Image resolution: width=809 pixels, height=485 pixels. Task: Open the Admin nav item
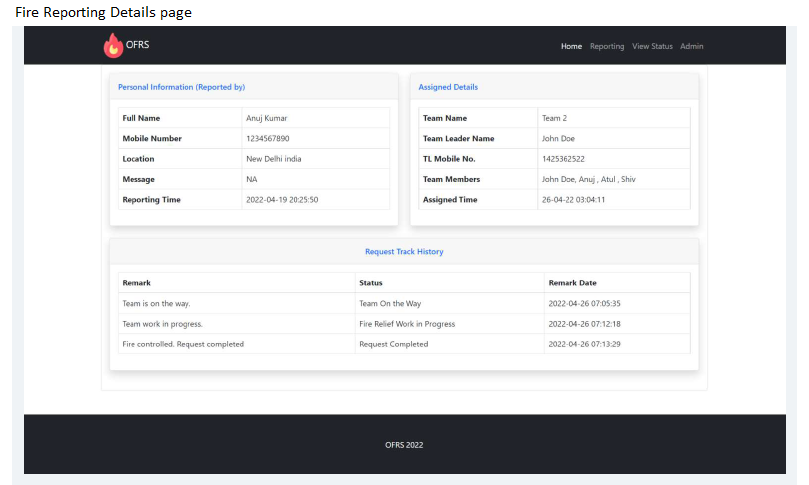click(691, 46)
